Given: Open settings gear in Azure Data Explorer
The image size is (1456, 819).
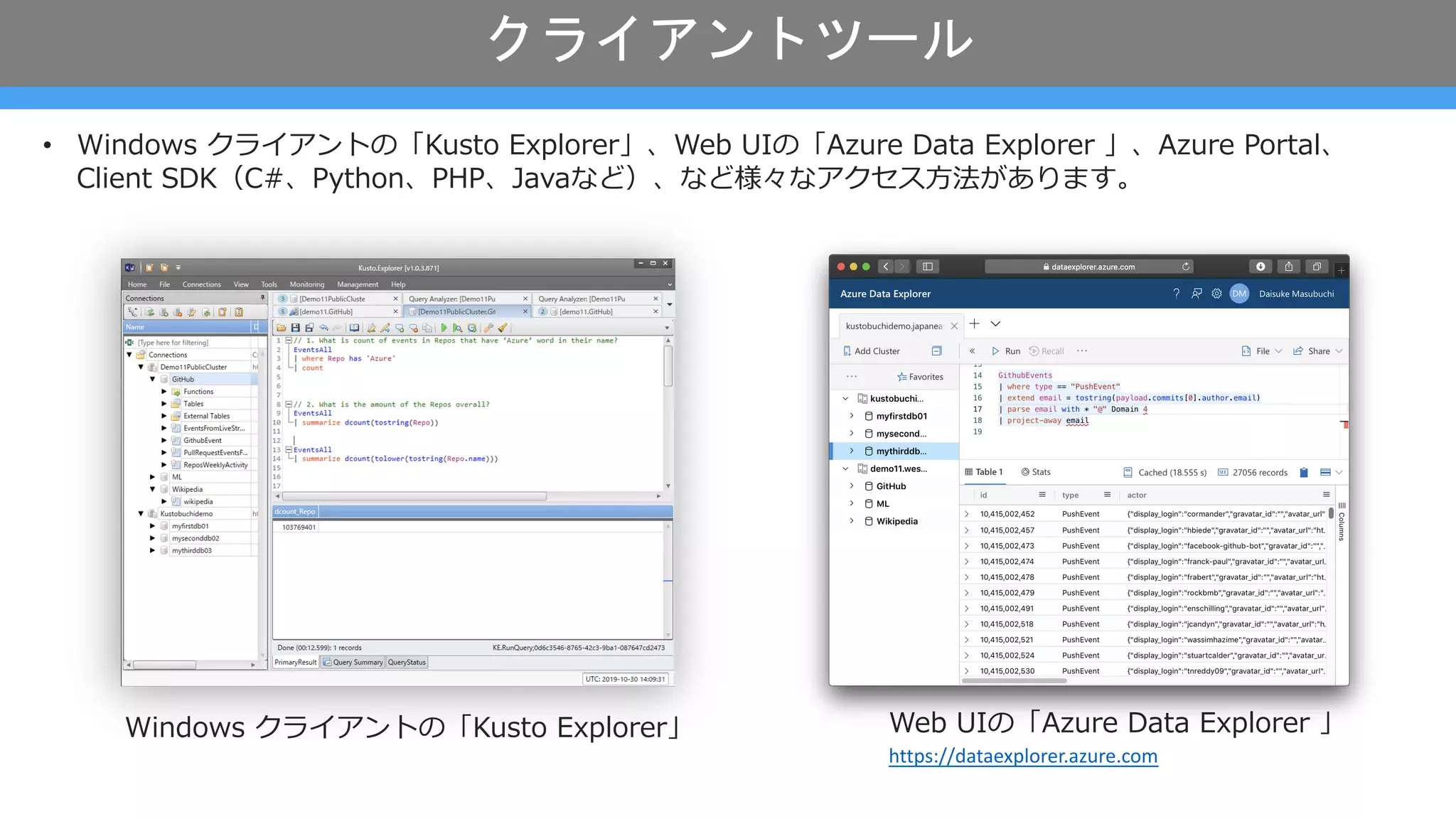Looking at the screenshot, I should 1216,294.
